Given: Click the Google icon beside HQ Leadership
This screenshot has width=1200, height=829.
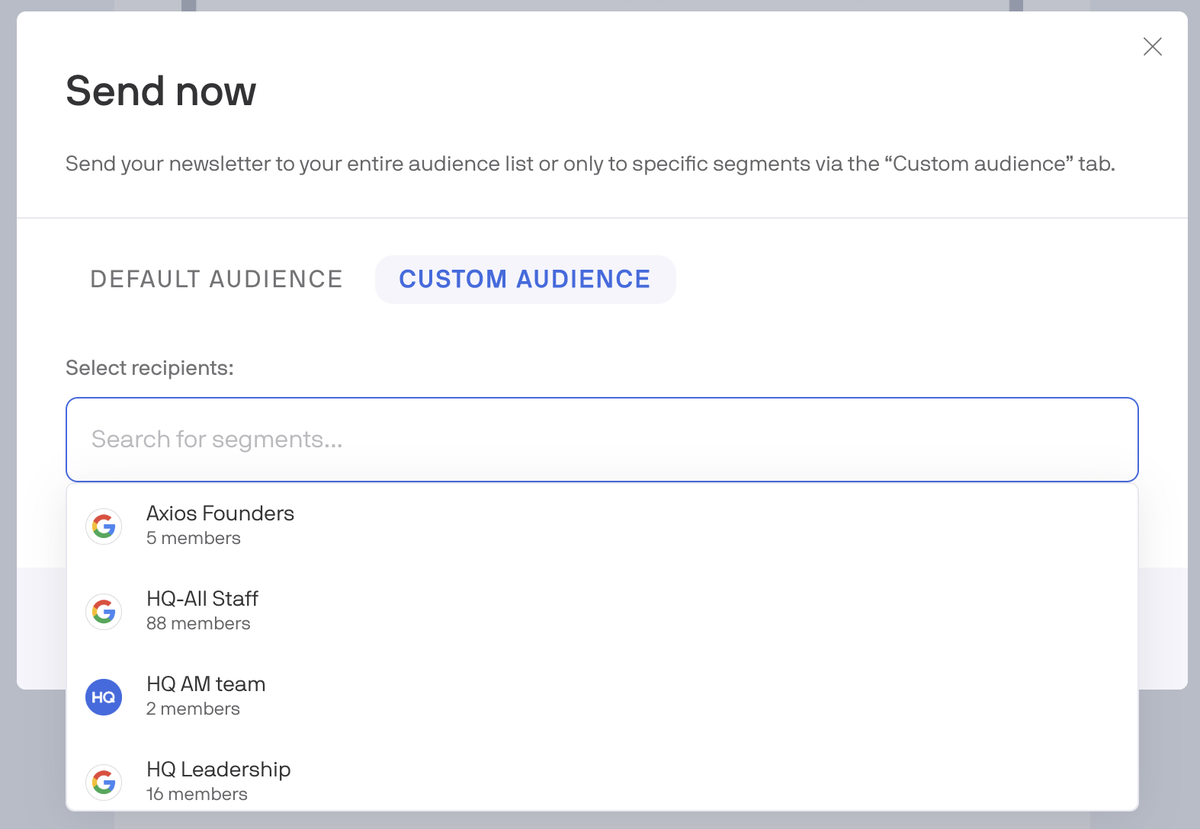Looking at the screenshot, I should tap(104, 782).
